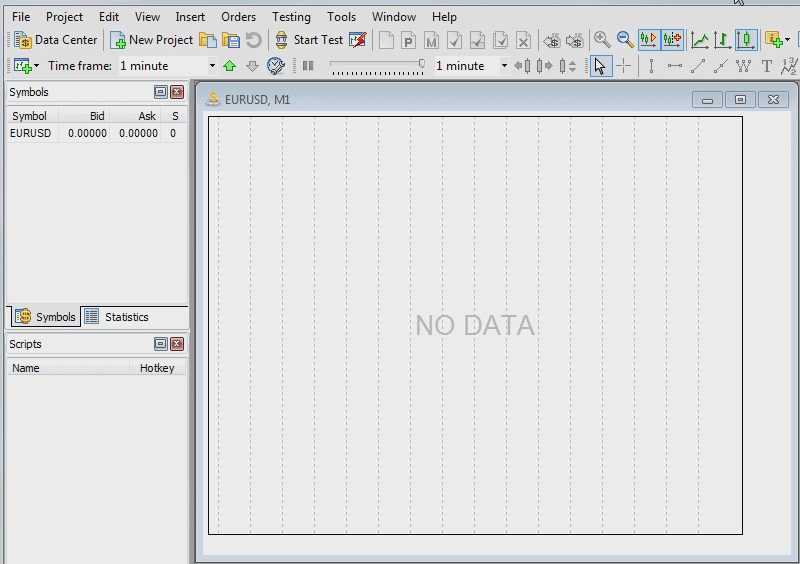
Task: Click the pause testing button
Action: [x=308, y=66]
